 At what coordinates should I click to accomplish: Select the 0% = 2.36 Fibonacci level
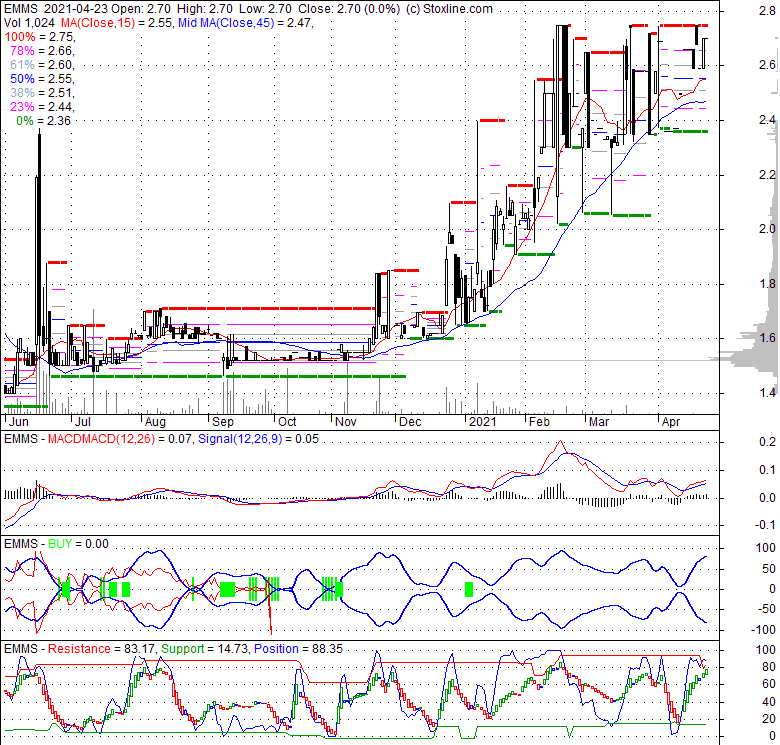tap(43, 121)
